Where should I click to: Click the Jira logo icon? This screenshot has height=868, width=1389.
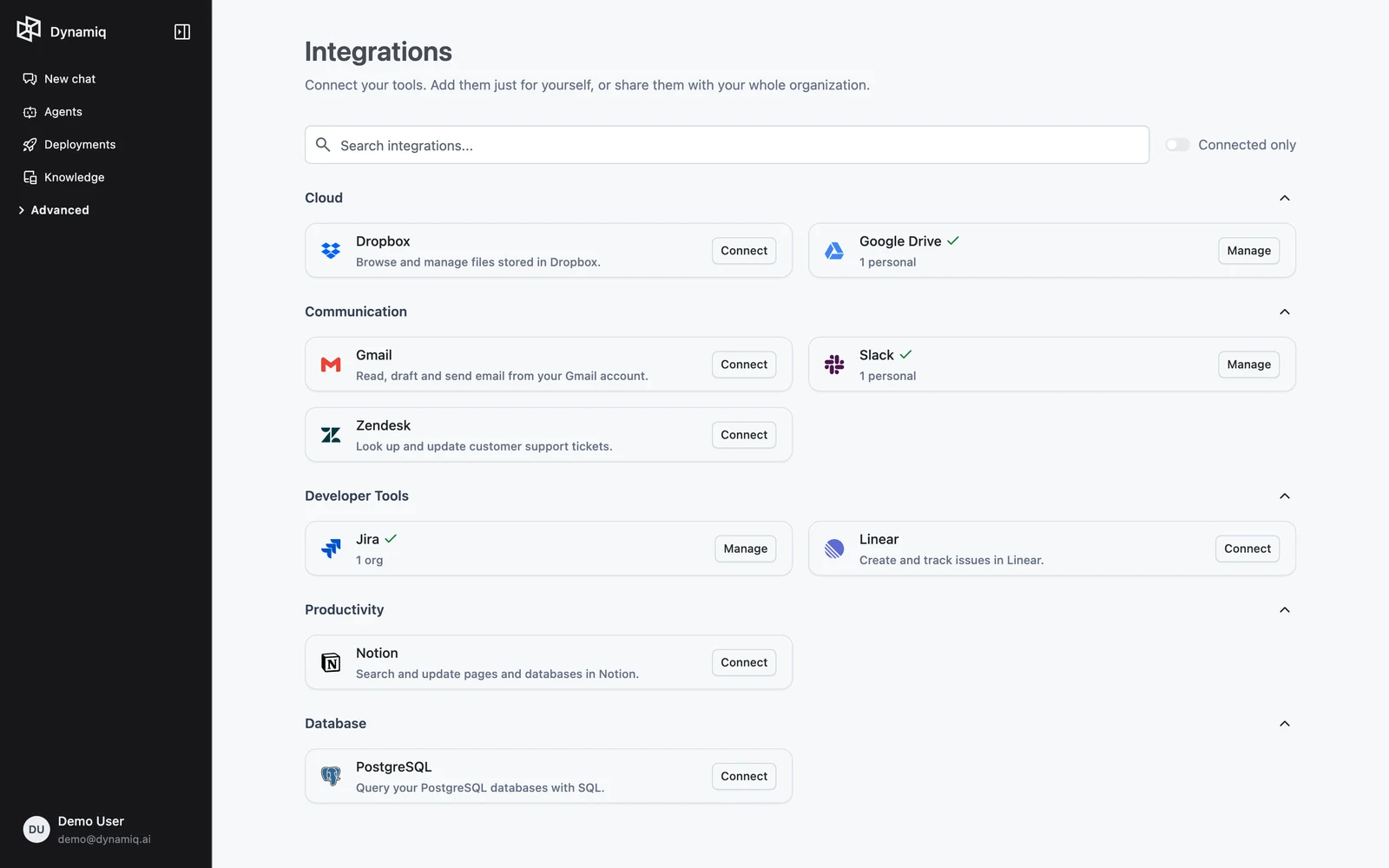pos(331,549)
